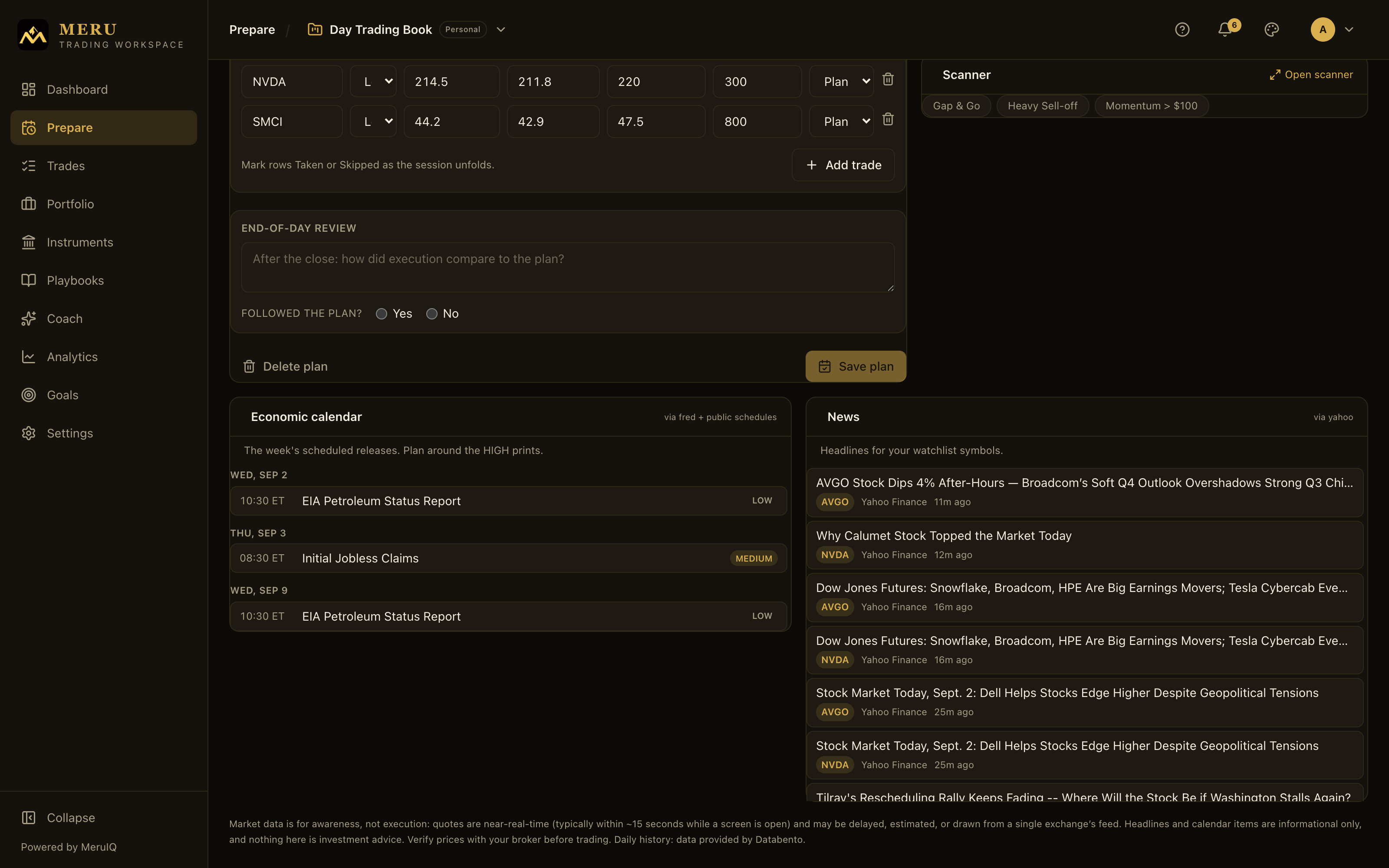1389x868 pixels.
Task: Open the help question mark icon
Action: click(1182, 29)
